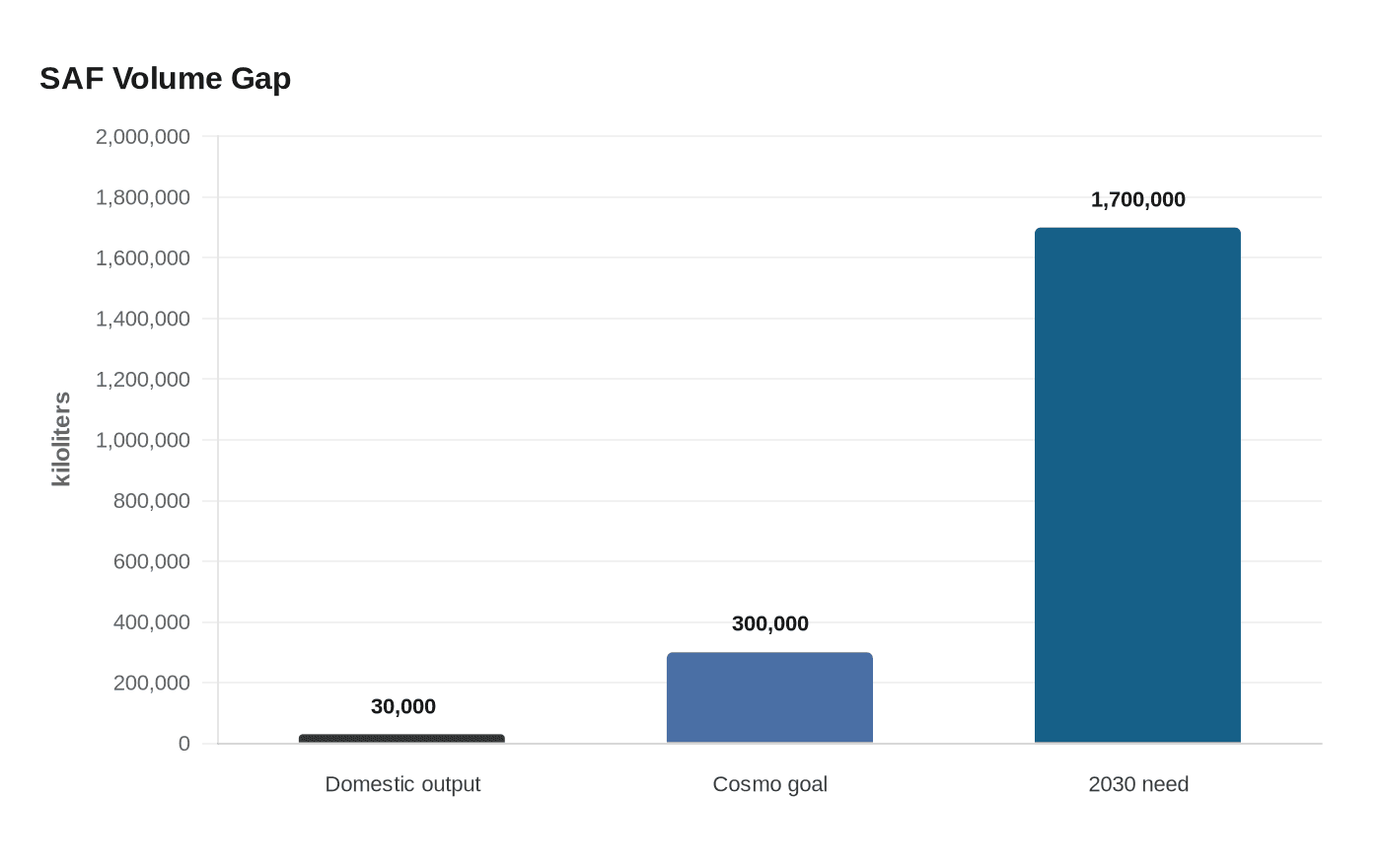Click the 800,000 axis tick label
The height and width of the screenshot is (868, 1381).
pyautogui.click(x=151, y=501)
